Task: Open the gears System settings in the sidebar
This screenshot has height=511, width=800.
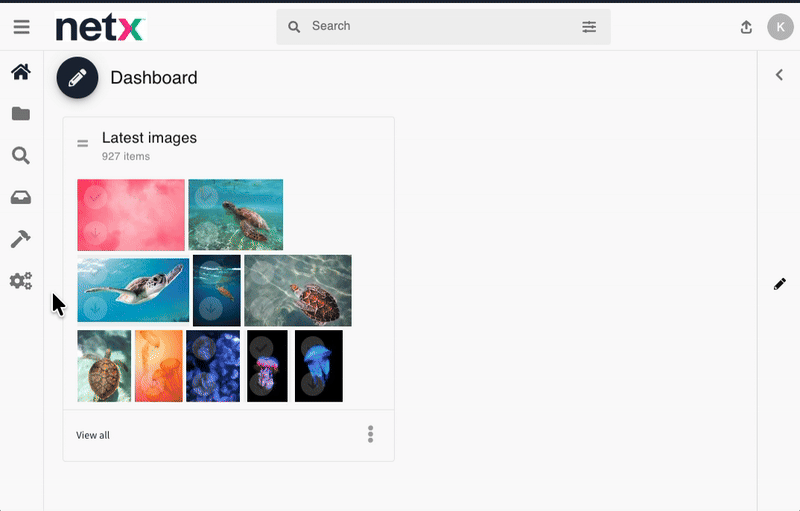Action: (21, 281)
